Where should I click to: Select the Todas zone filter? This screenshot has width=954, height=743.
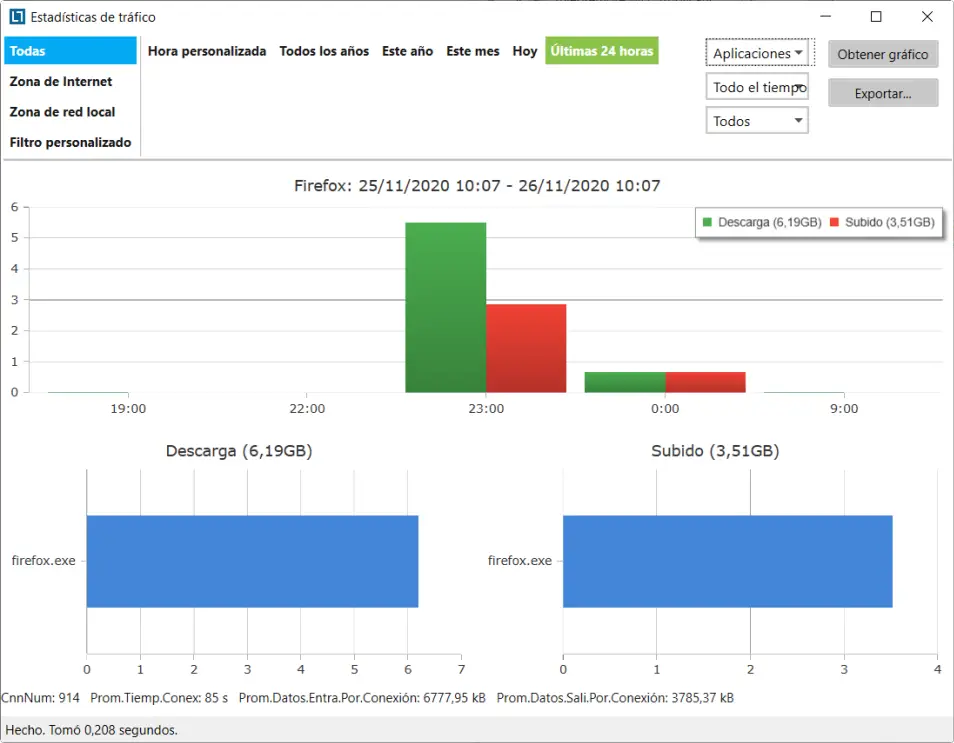(x=71, y=51)
